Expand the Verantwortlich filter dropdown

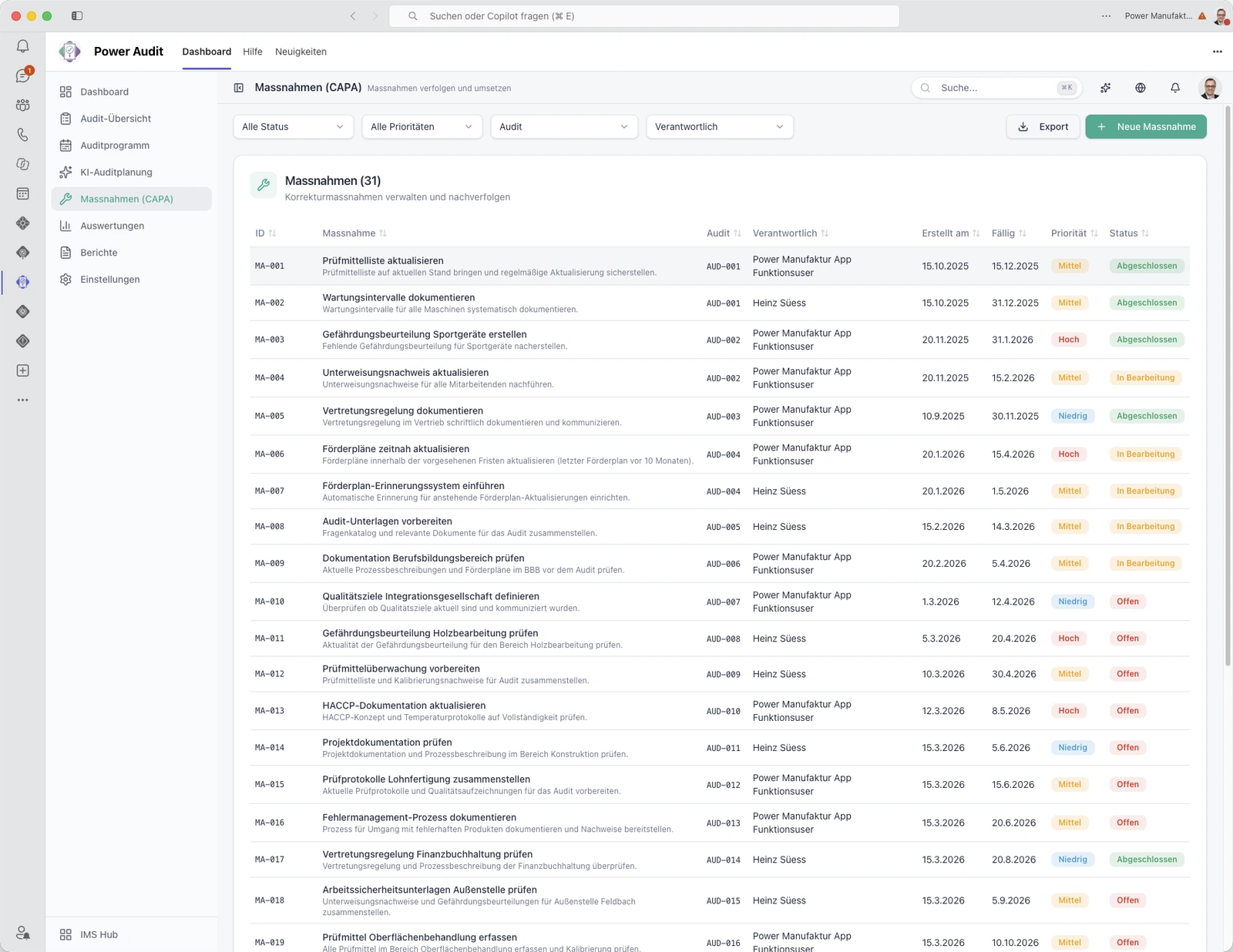click(x=720, y=126)
